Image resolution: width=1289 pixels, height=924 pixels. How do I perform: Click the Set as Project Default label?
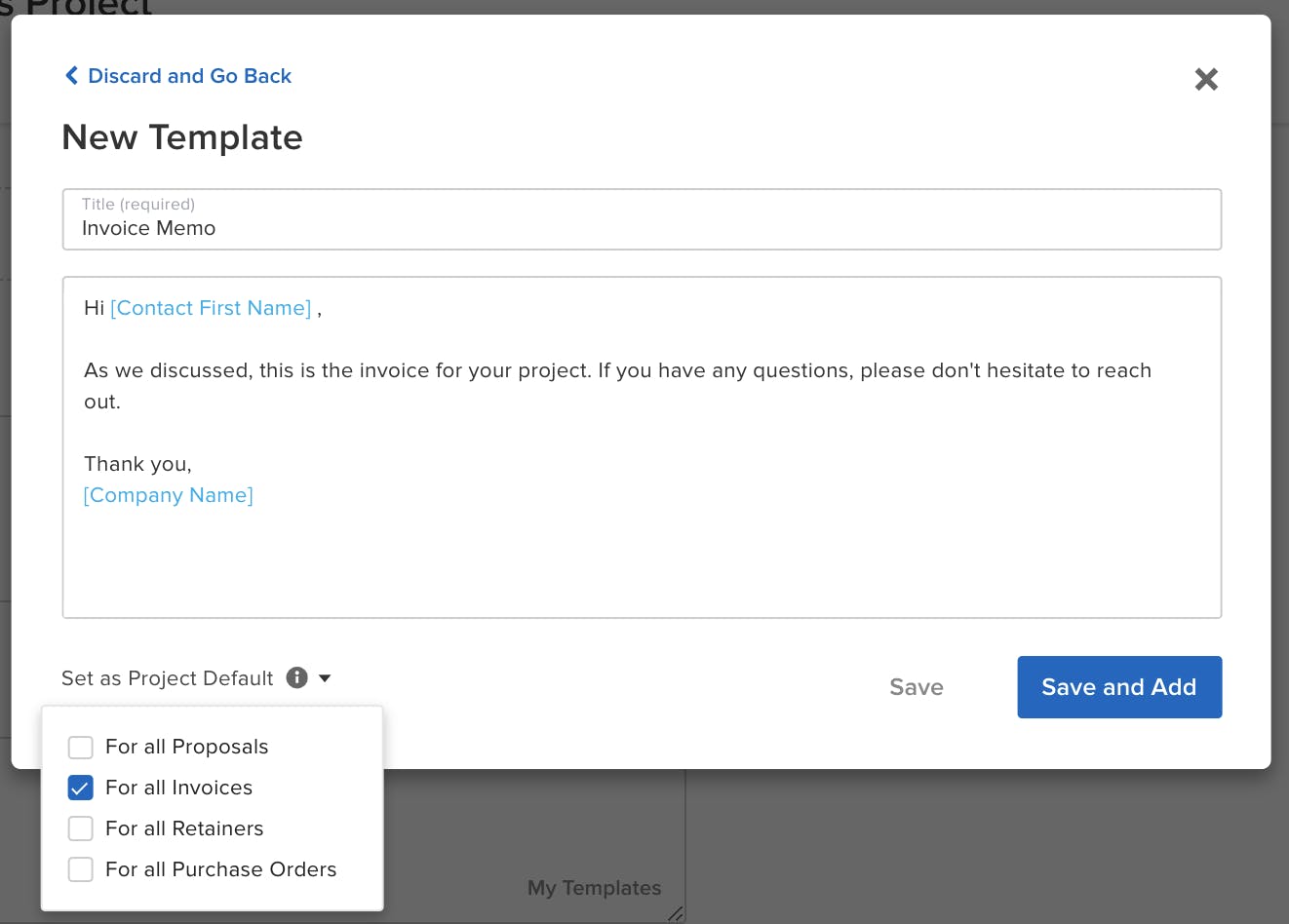167,677
